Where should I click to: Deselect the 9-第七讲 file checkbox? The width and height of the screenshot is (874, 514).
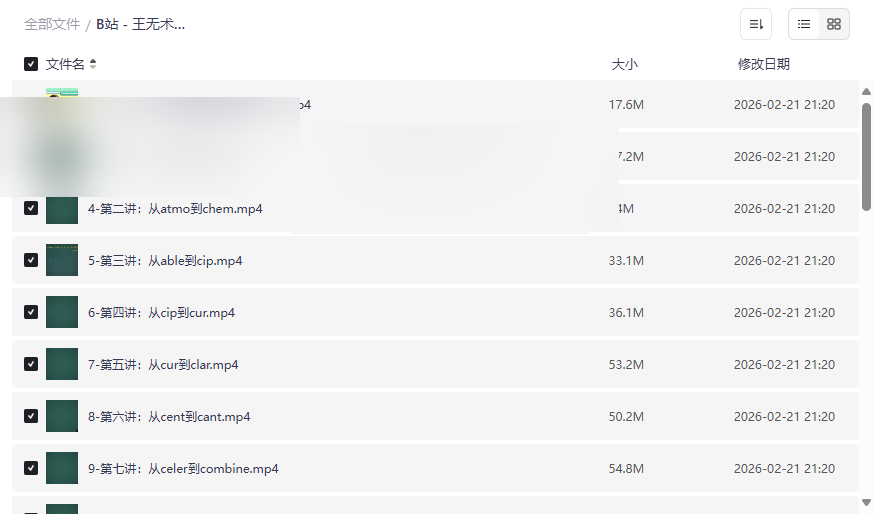[31, 469]
